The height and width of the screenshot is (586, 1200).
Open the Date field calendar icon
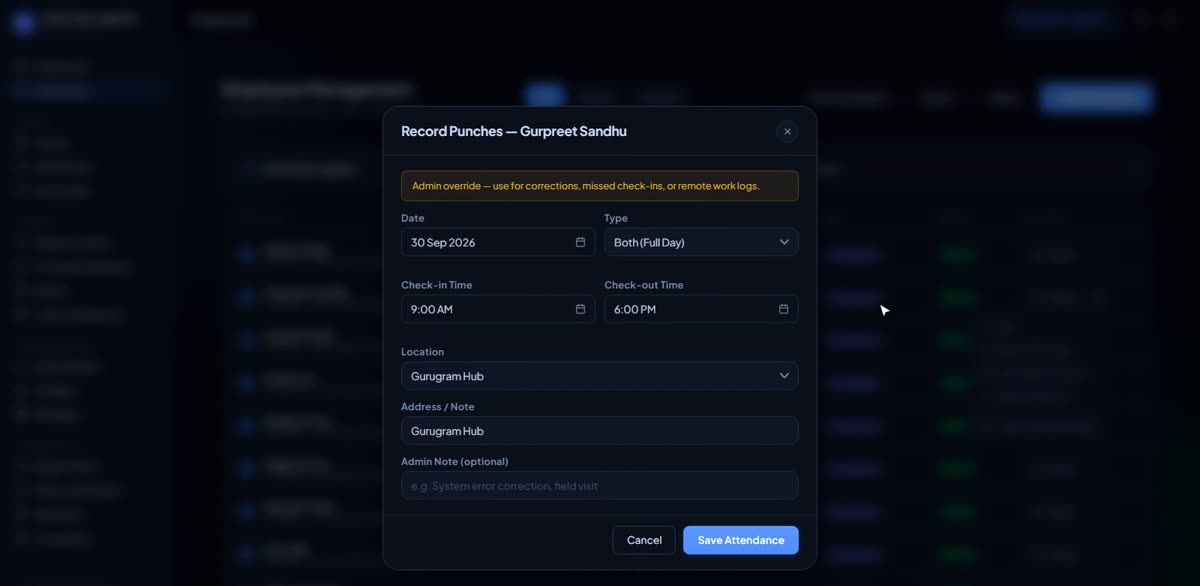pyautogui.click(x=580, y=242)
